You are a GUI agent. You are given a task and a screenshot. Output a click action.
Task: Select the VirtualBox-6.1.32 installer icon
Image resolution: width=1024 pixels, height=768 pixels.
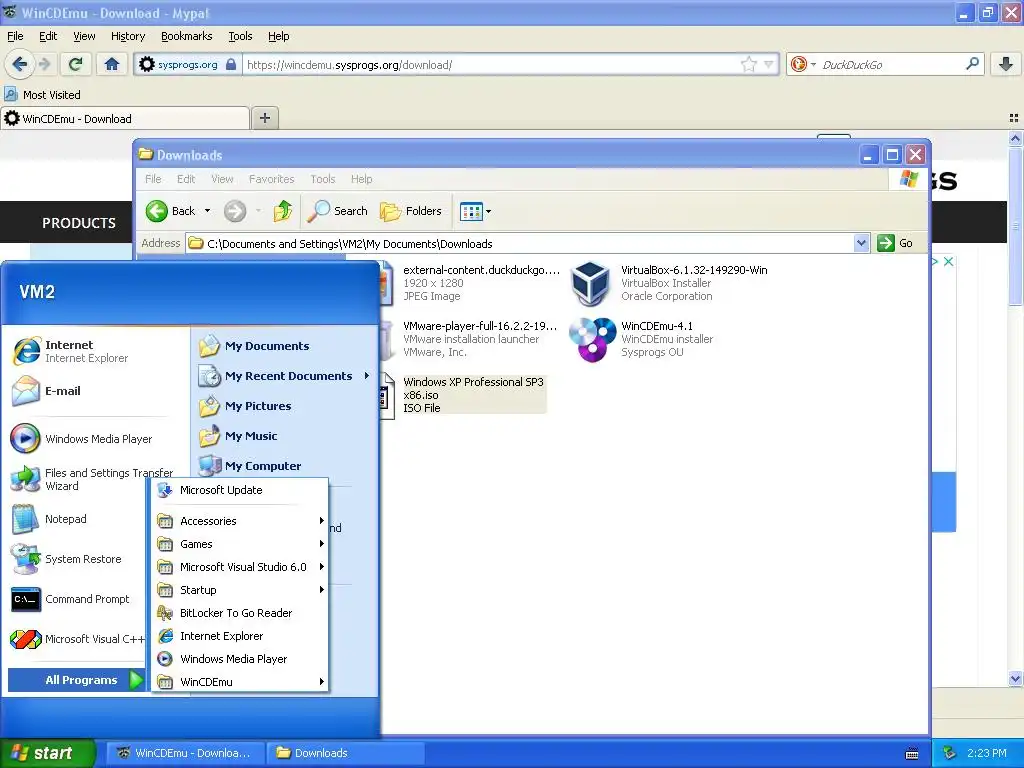coord(590,283)
